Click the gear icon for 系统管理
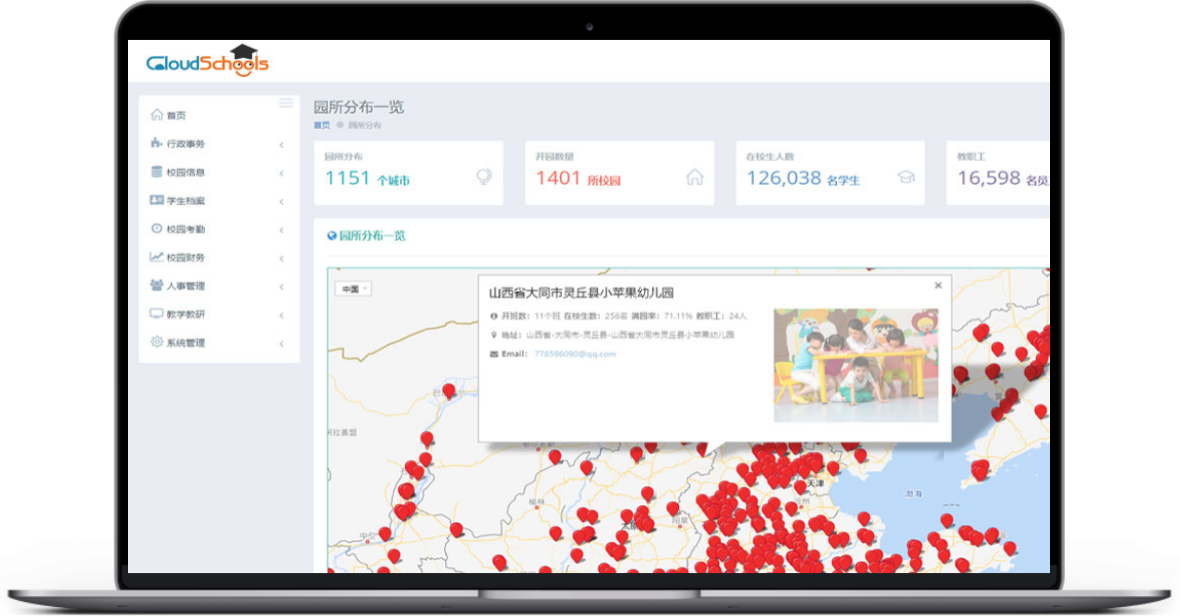This screenshot has height=616, width=1180. click(x=157, y=341)
